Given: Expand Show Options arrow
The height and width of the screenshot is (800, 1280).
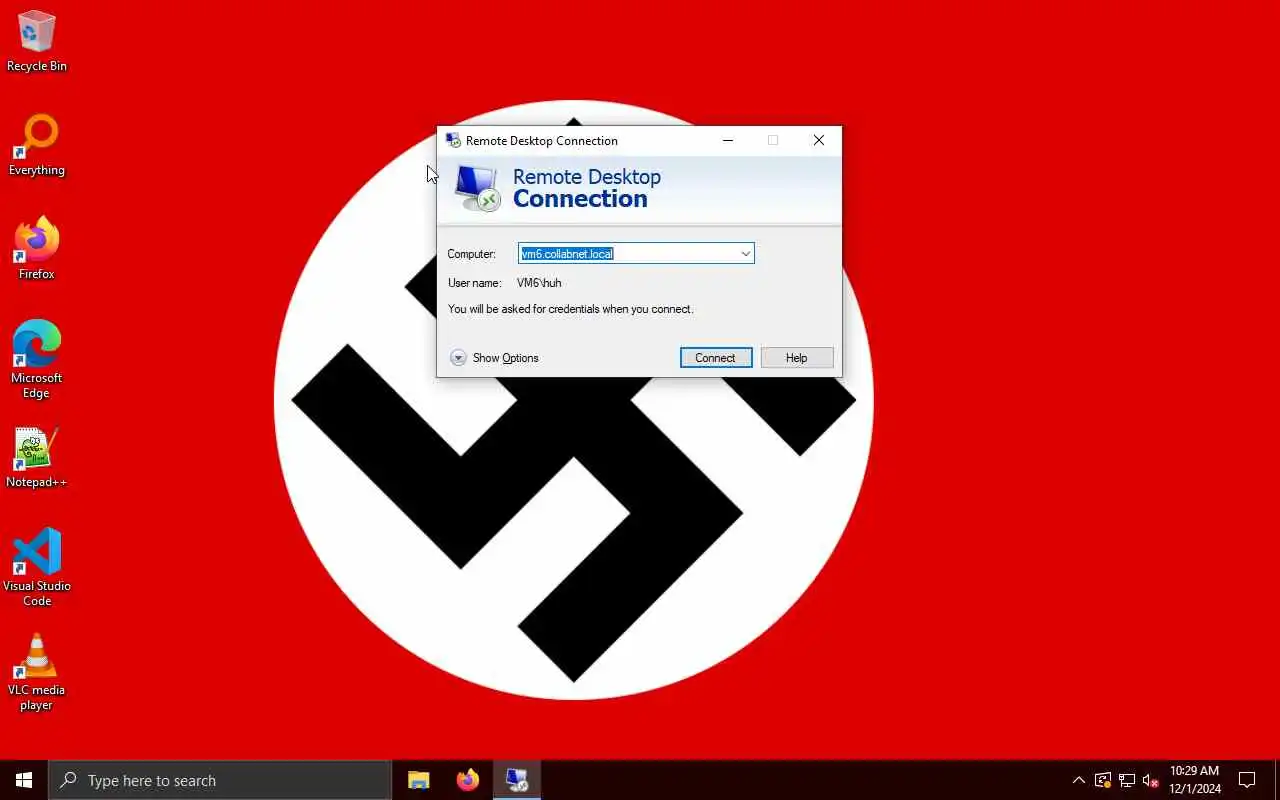Looking at the screenshot, I should coord(458,358).
